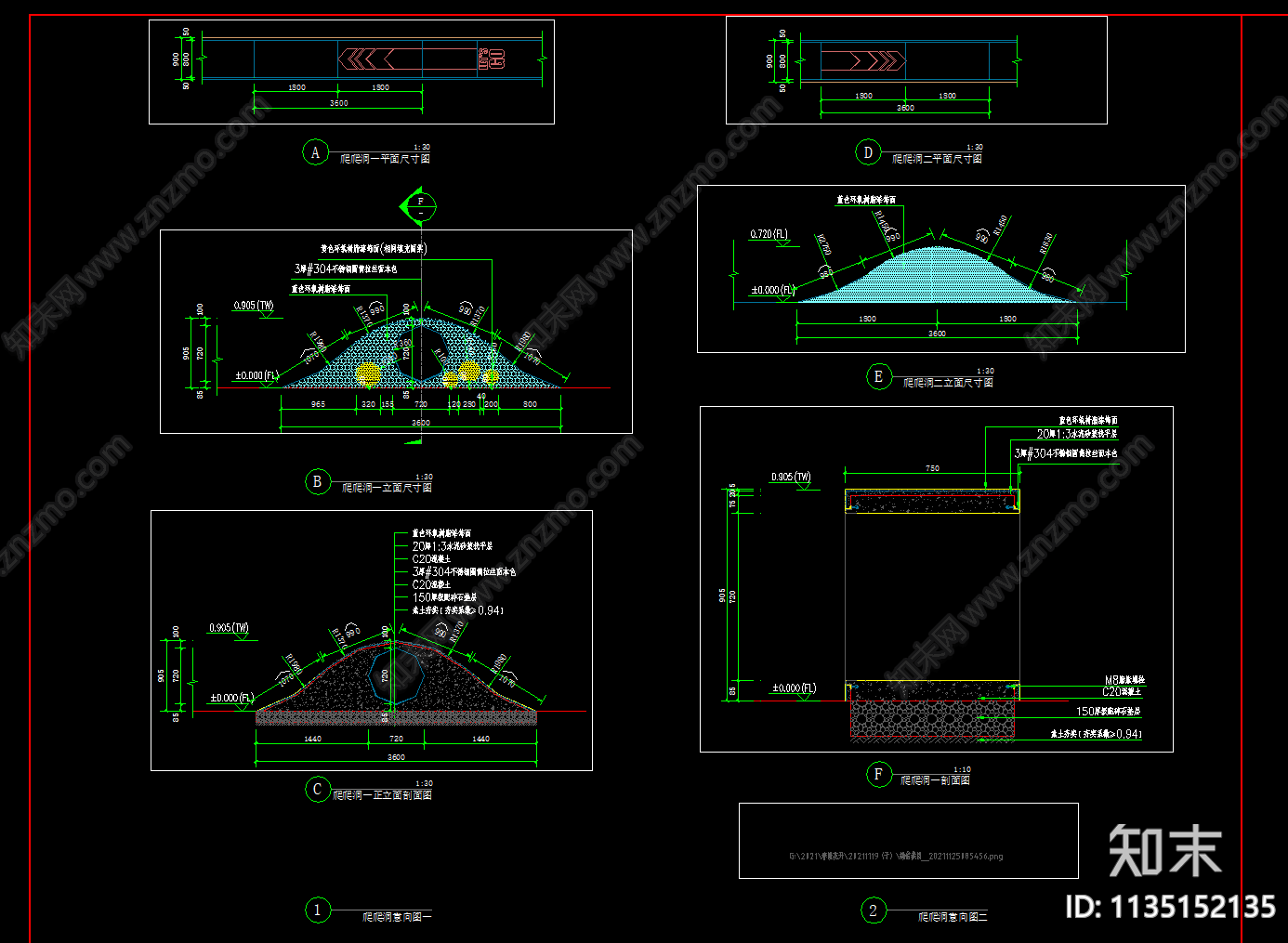Click the 知末 logo
Viewport: 1288px width, 943px height.
coord(1164,850)
